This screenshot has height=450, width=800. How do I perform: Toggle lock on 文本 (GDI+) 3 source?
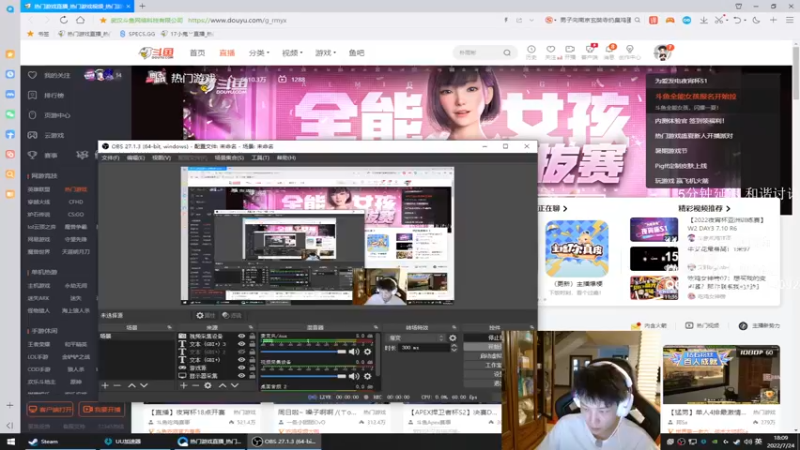(x=252, y=344)
